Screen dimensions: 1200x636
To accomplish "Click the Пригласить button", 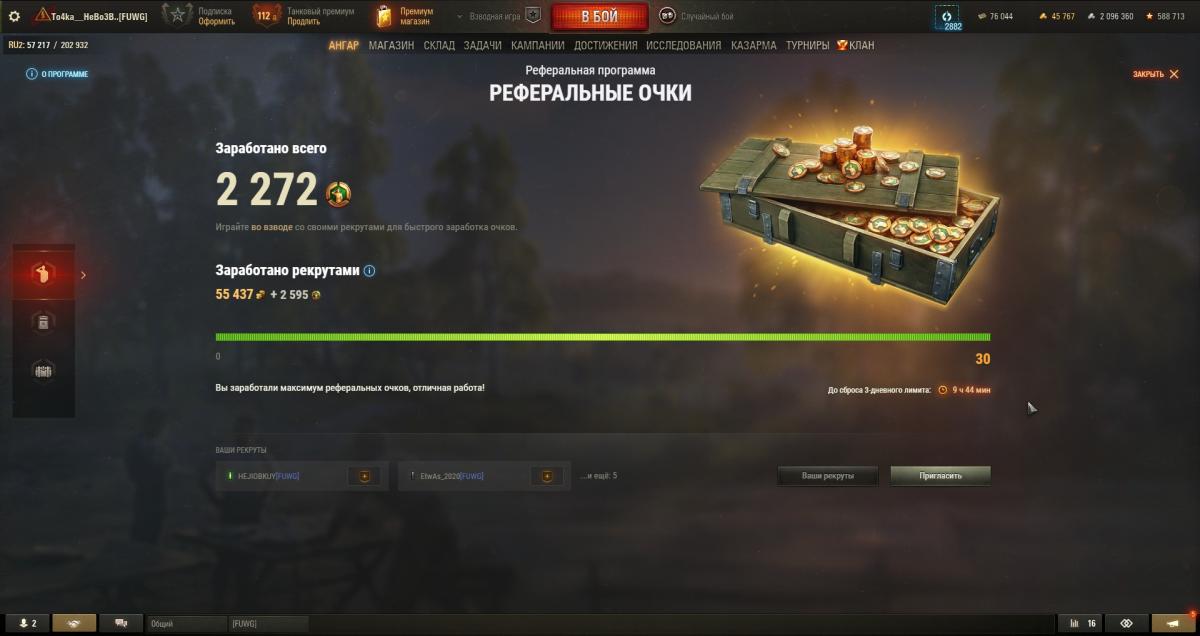I will [x=941, y=476].
